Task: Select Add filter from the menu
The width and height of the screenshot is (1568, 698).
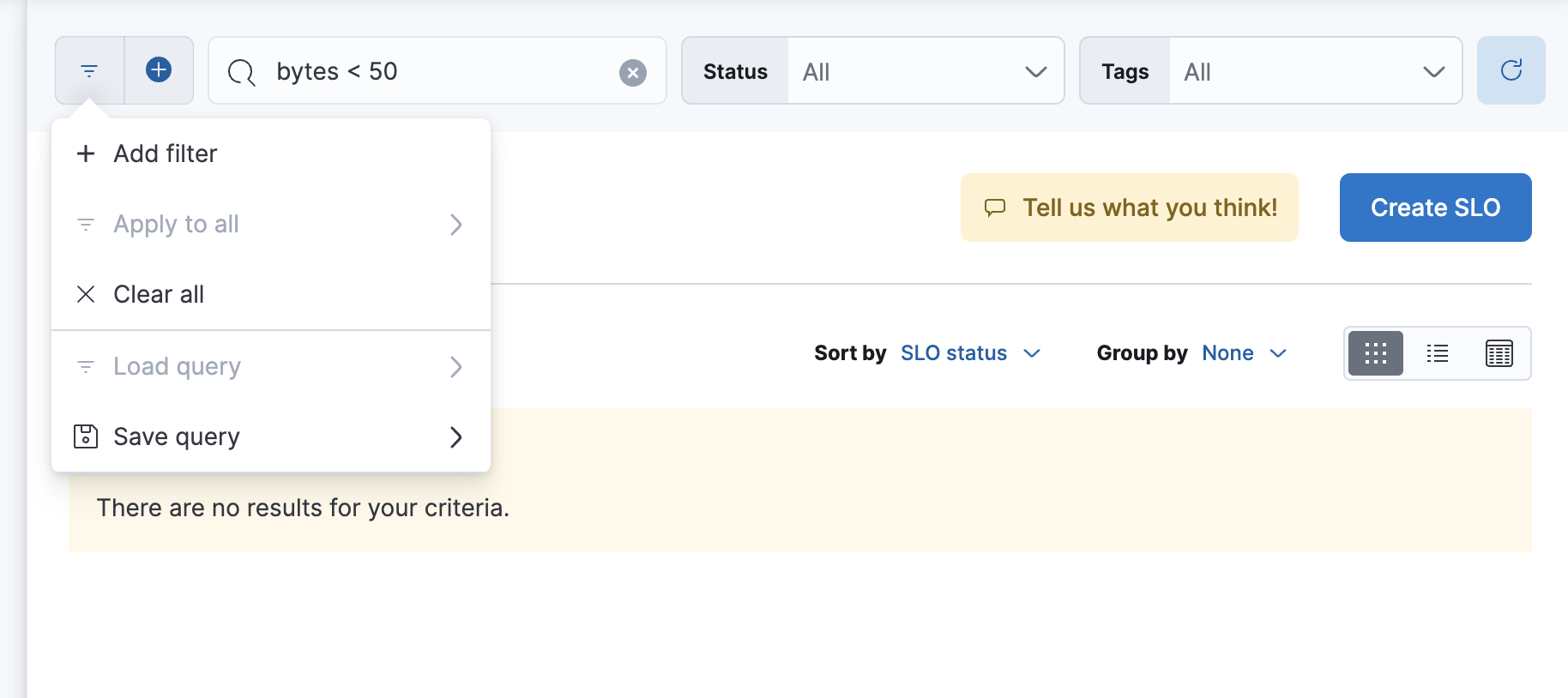Action: (x=271, y=153)
